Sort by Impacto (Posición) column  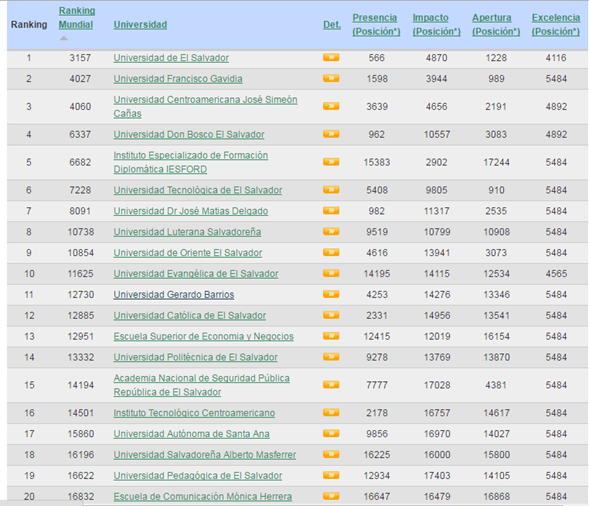point(436,24)
